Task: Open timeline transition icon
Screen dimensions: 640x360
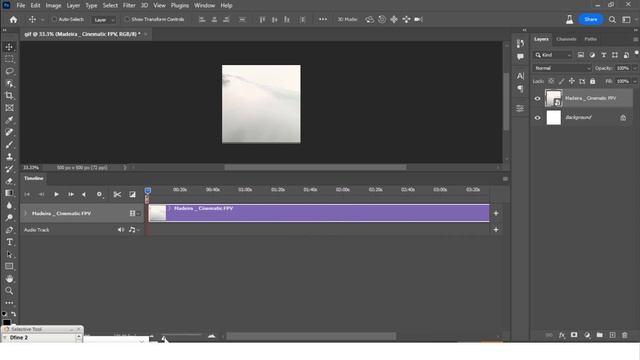Action: click(132, 194)
